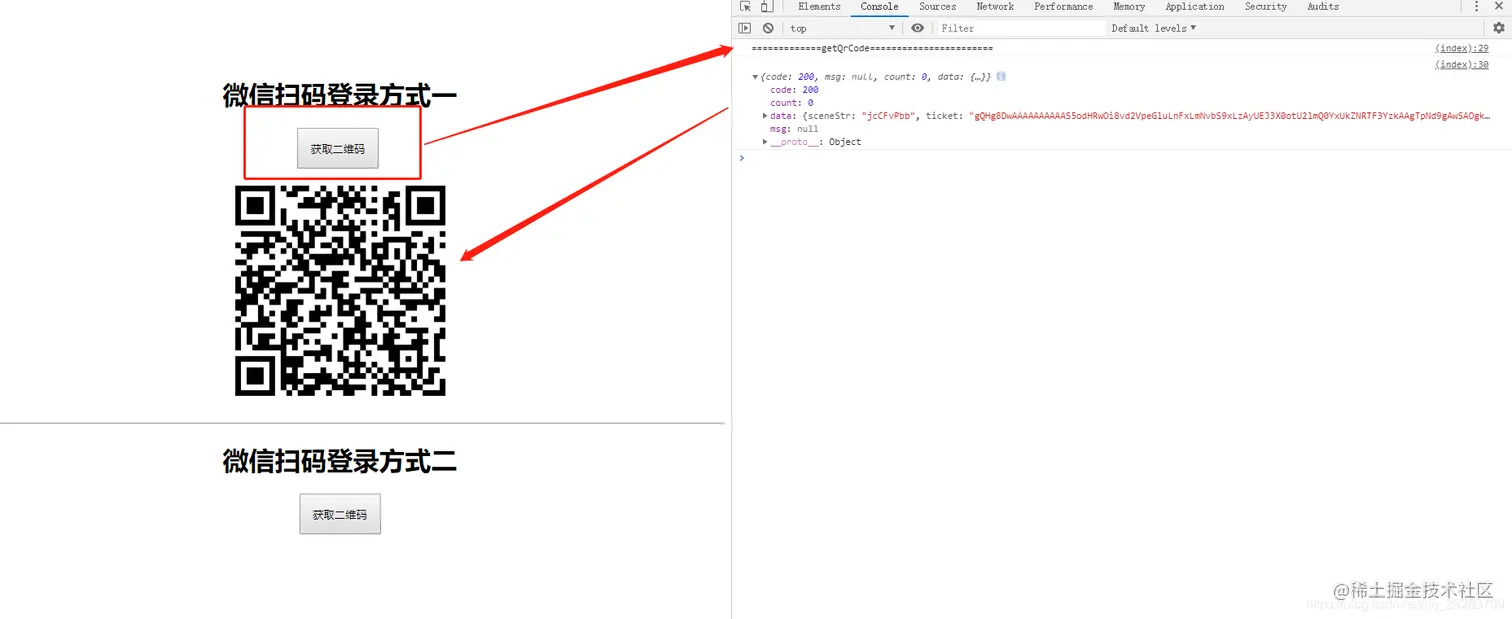Show the console sidebar
This screenshot has height=619, width=1512.
(745, 28)
